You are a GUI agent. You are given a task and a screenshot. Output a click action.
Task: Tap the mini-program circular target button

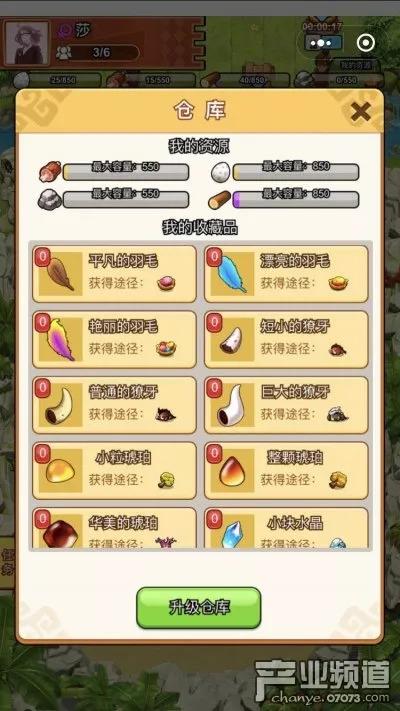coord(366,43)
